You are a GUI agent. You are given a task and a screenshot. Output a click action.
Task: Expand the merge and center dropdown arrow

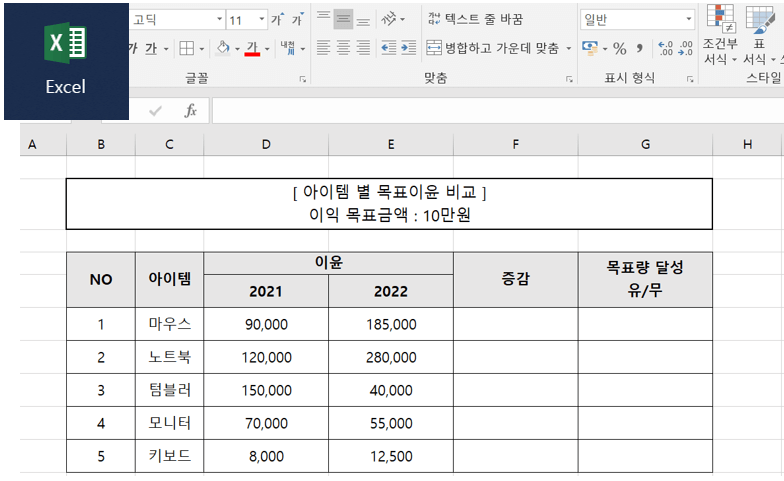pos(568,48)
